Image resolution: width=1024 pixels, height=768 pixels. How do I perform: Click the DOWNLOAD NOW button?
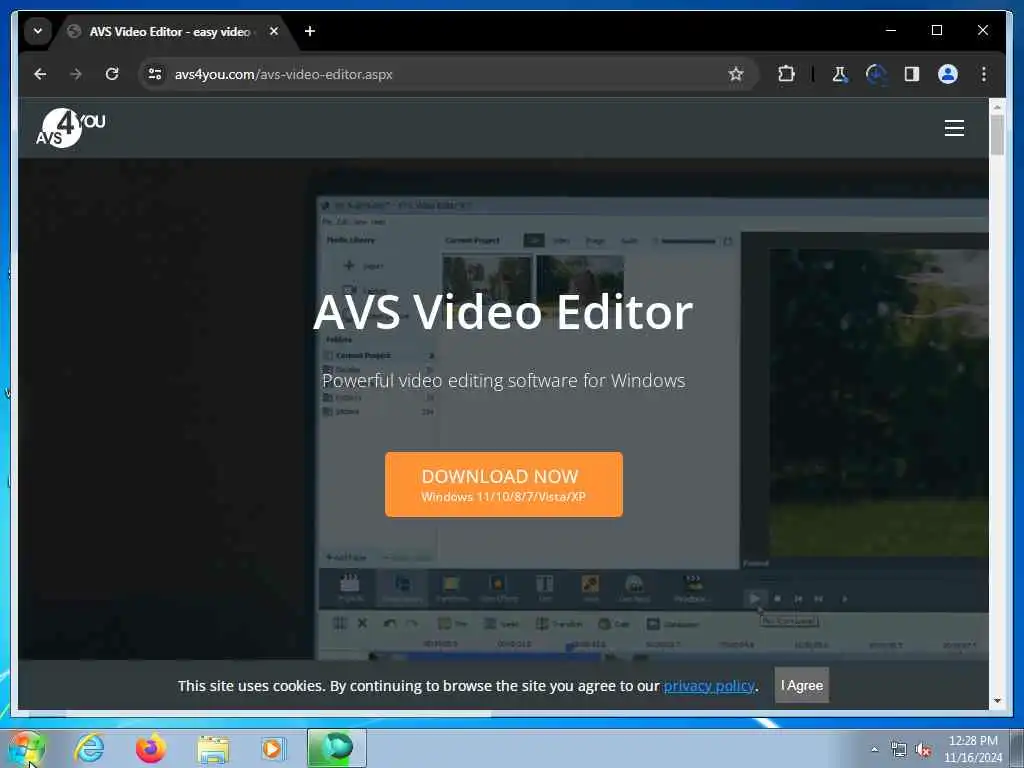point(504,485)
